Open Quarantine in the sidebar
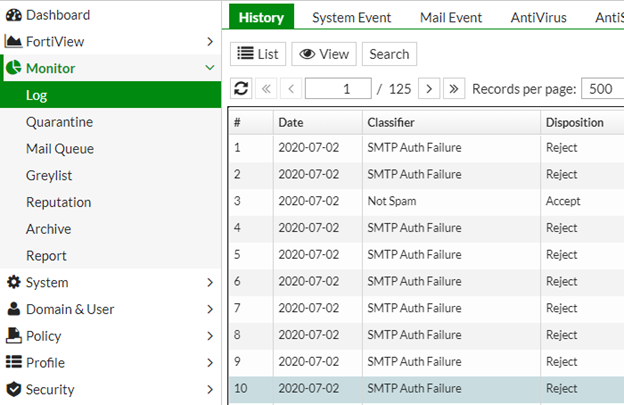 coord(60,122)
